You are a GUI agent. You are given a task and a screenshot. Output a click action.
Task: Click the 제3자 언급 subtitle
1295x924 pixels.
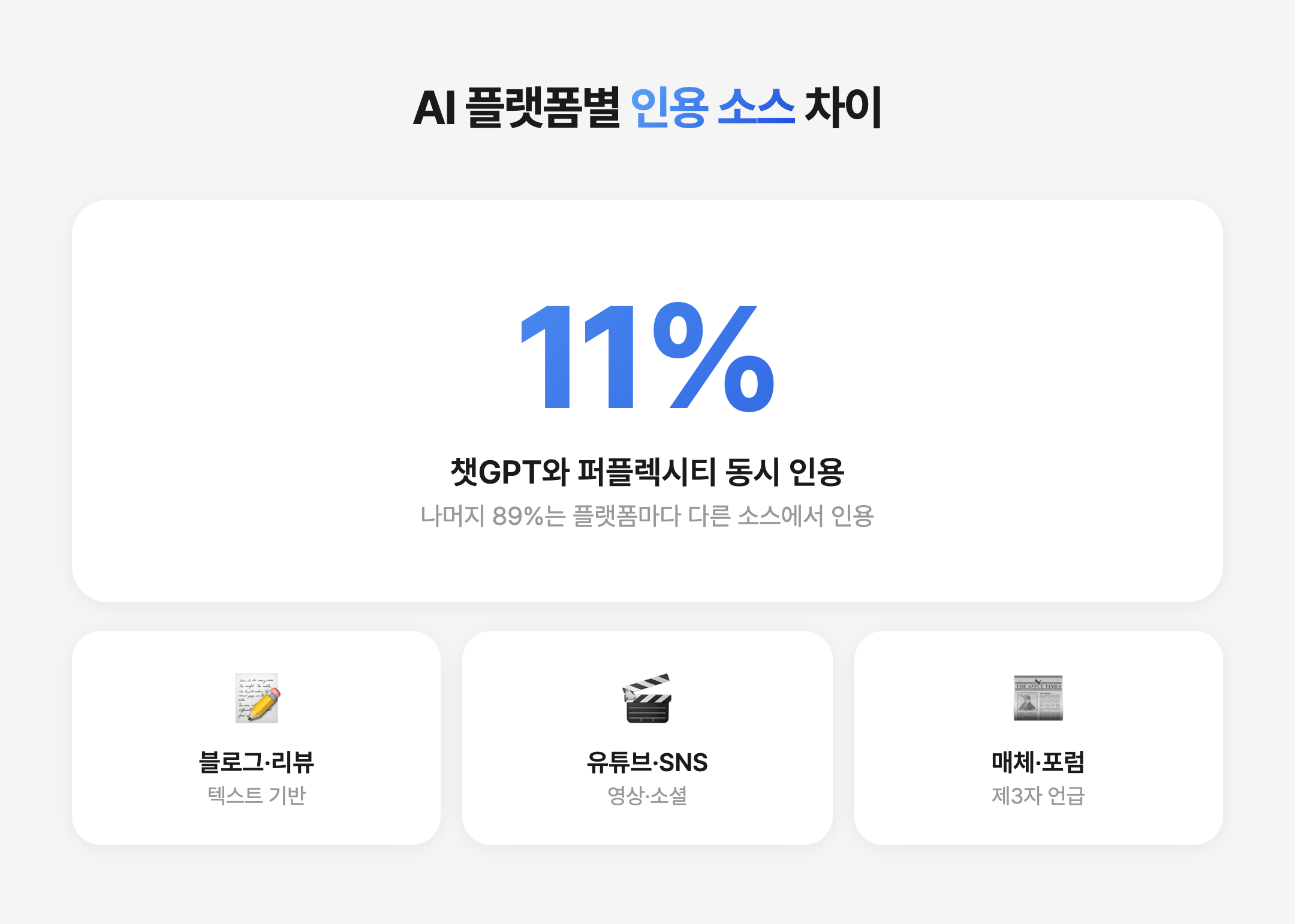tap(1038, 795)
